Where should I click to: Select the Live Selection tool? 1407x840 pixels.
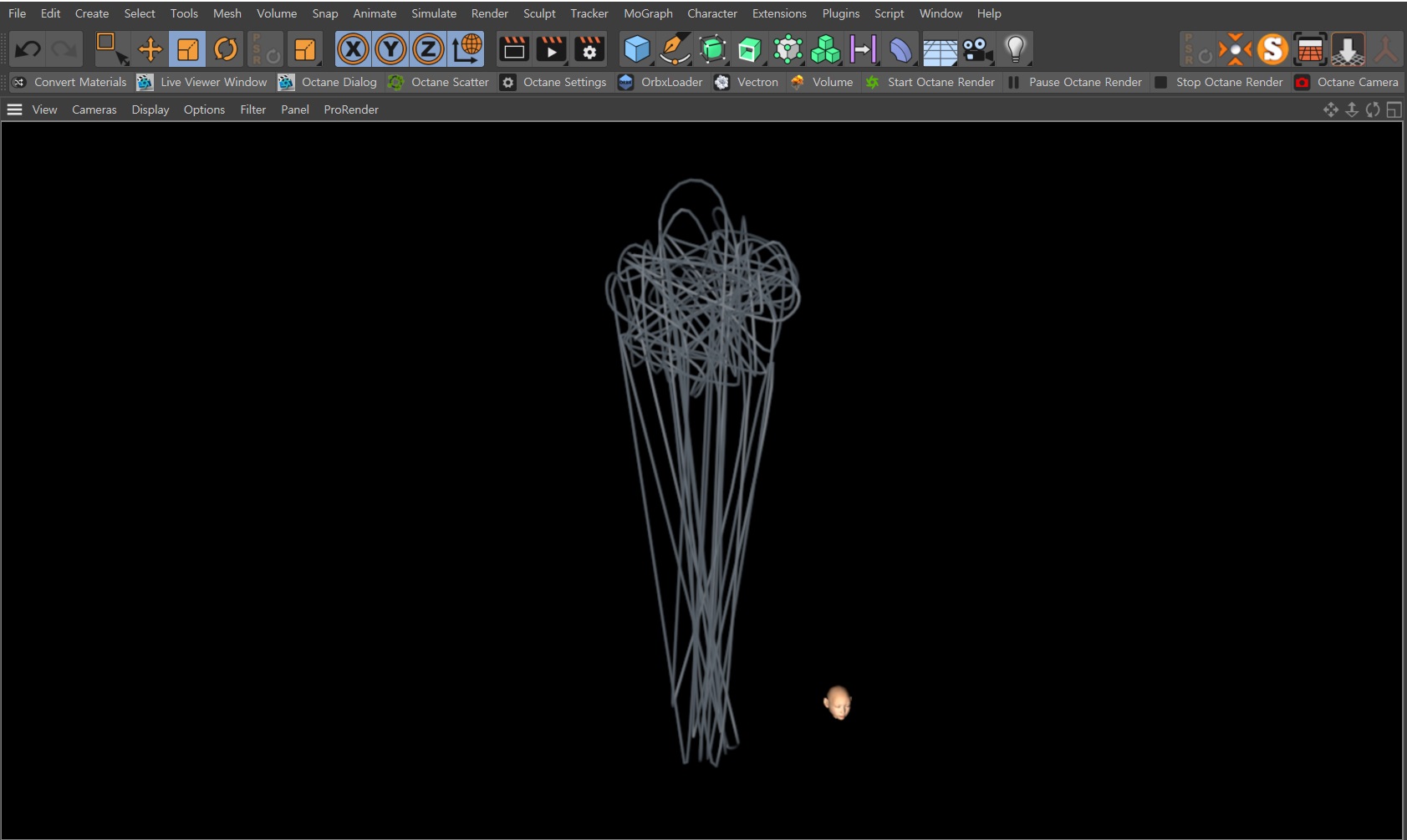tap(111, 49)
